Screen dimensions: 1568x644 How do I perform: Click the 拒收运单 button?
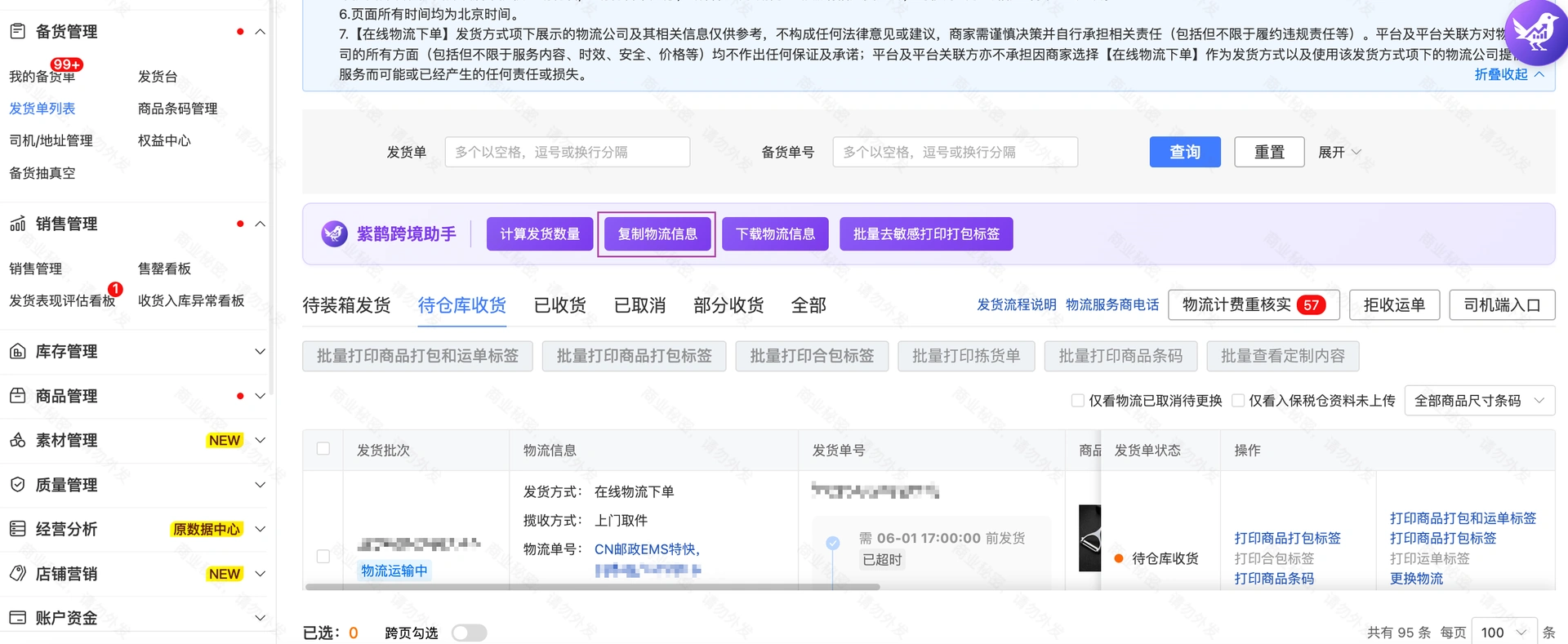(1394, 305)
